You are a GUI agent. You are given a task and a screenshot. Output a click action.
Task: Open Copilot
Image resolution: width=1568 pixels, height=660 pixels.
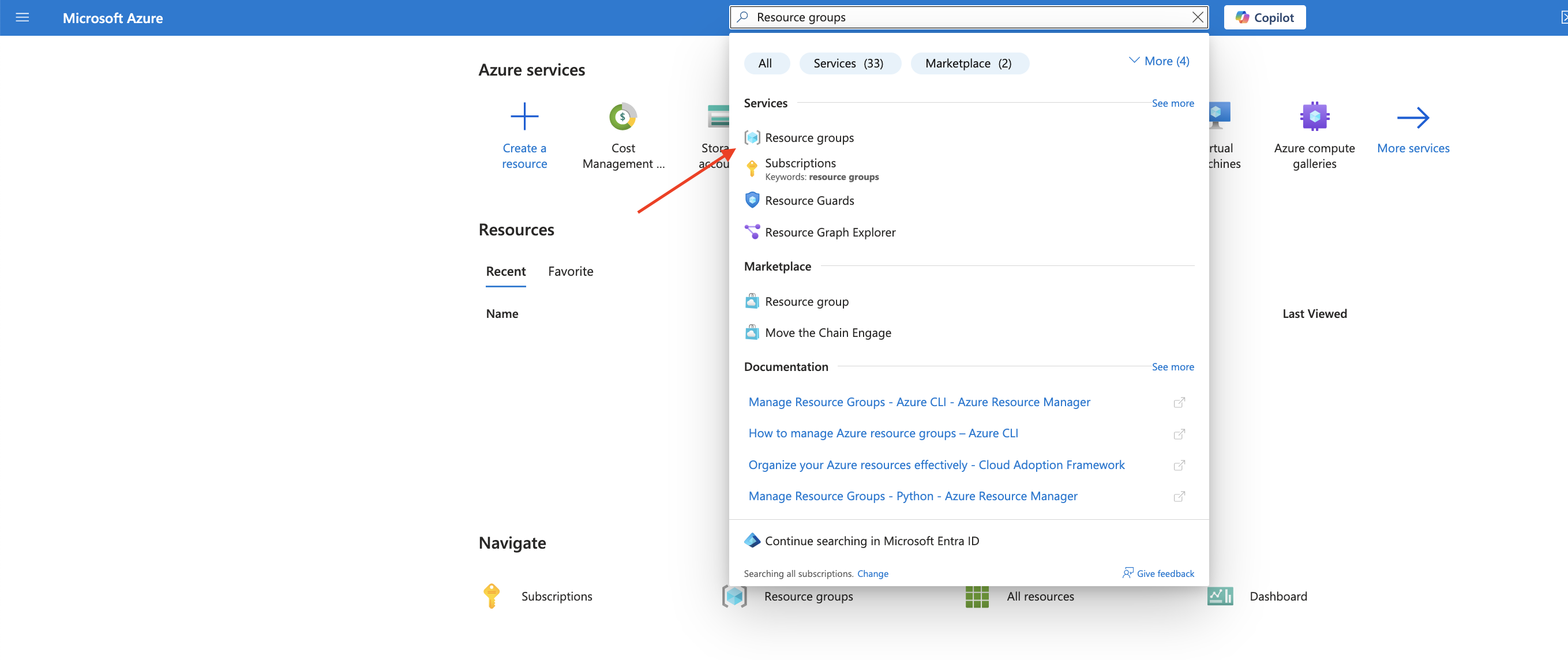tap(1264, 18)
